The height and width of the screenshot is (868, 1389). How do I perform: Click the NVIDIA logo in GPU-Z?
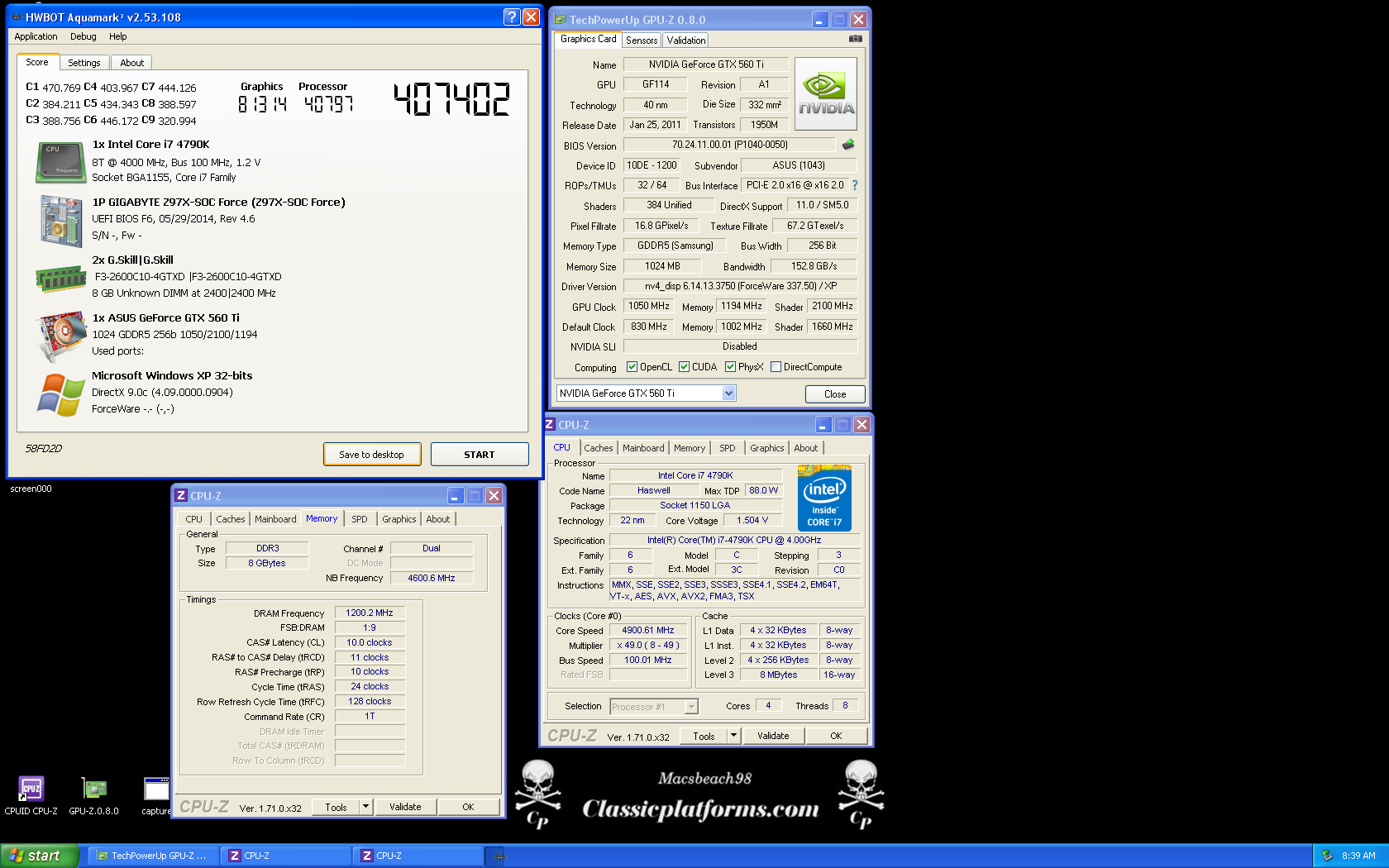click(x=825, y=93)
